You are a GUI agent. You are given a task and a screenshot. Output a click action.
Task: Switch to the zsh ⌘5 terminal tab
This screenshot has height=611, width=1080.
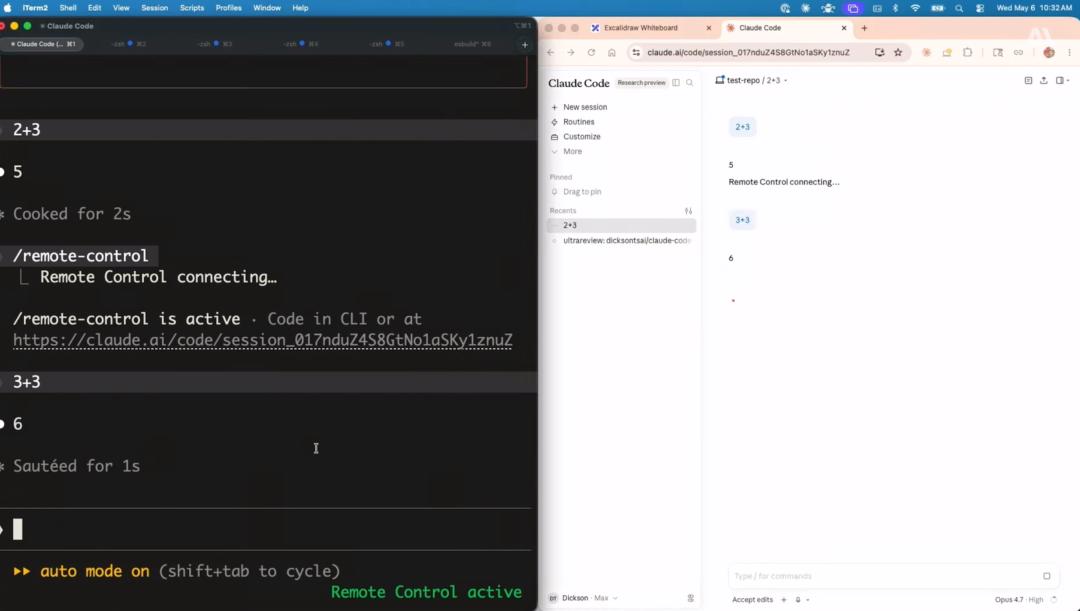[386, 43]
